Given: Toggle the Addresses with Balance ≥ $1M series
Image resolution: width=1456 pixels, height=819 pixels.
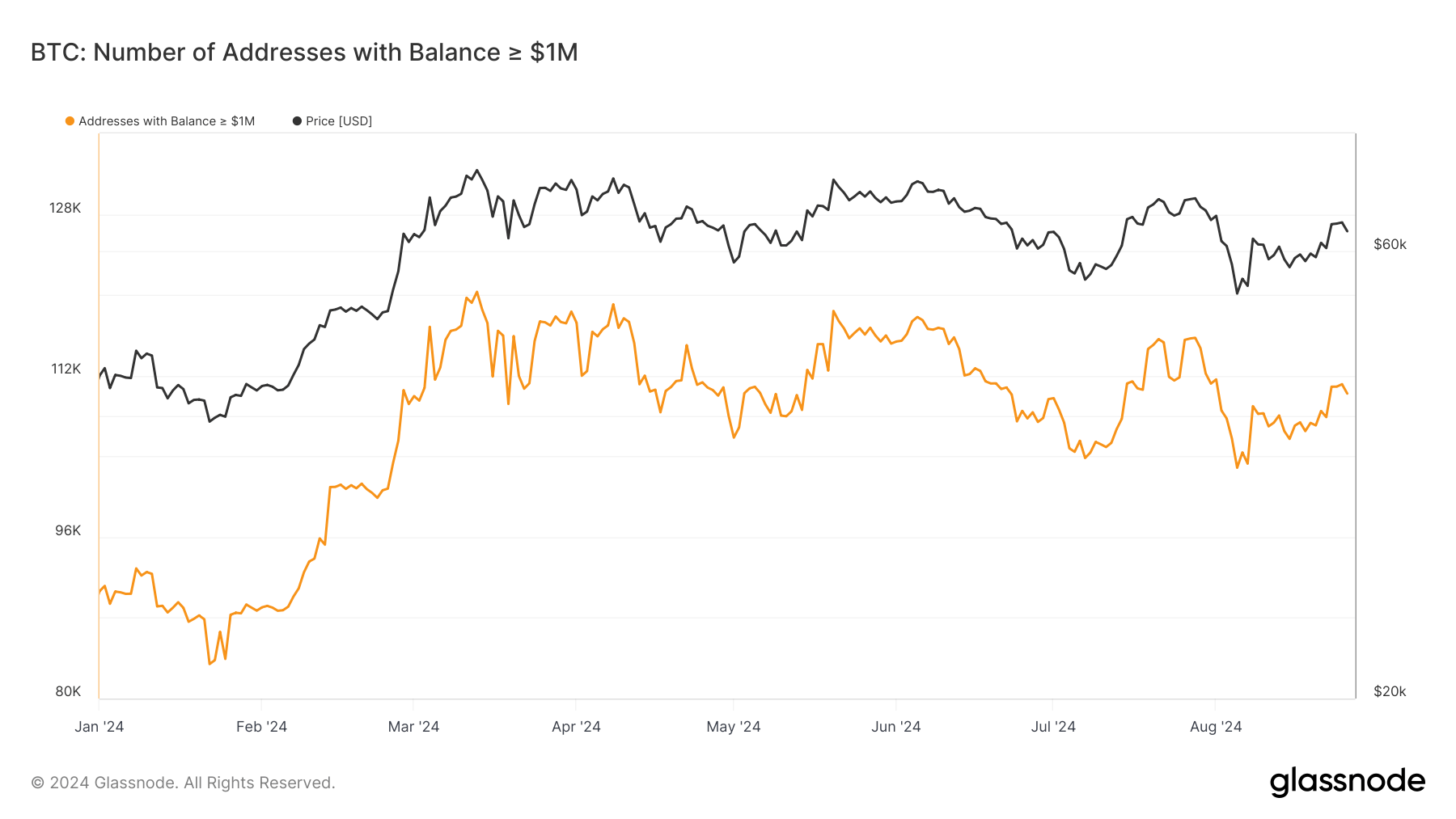Looking at the screenshot, I should pos(167,121).
